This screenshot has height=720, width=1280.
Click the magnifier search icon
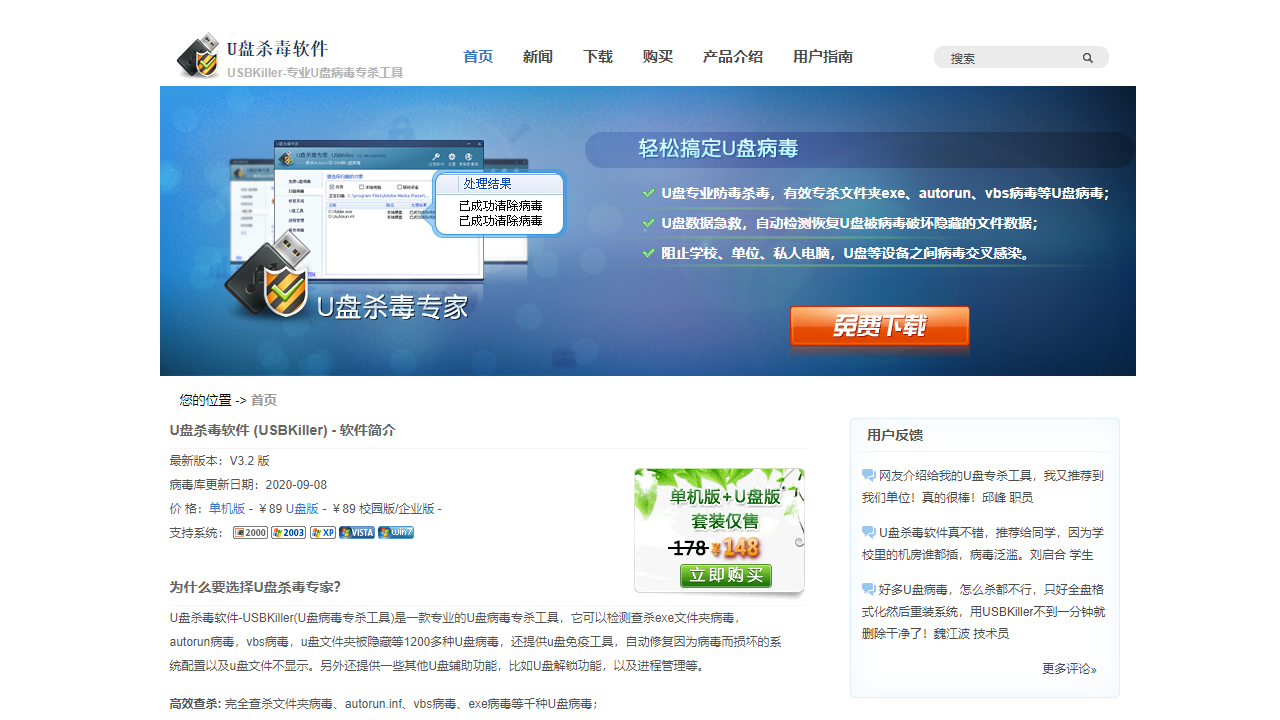pyautogui.click(x=1088, y=58)
